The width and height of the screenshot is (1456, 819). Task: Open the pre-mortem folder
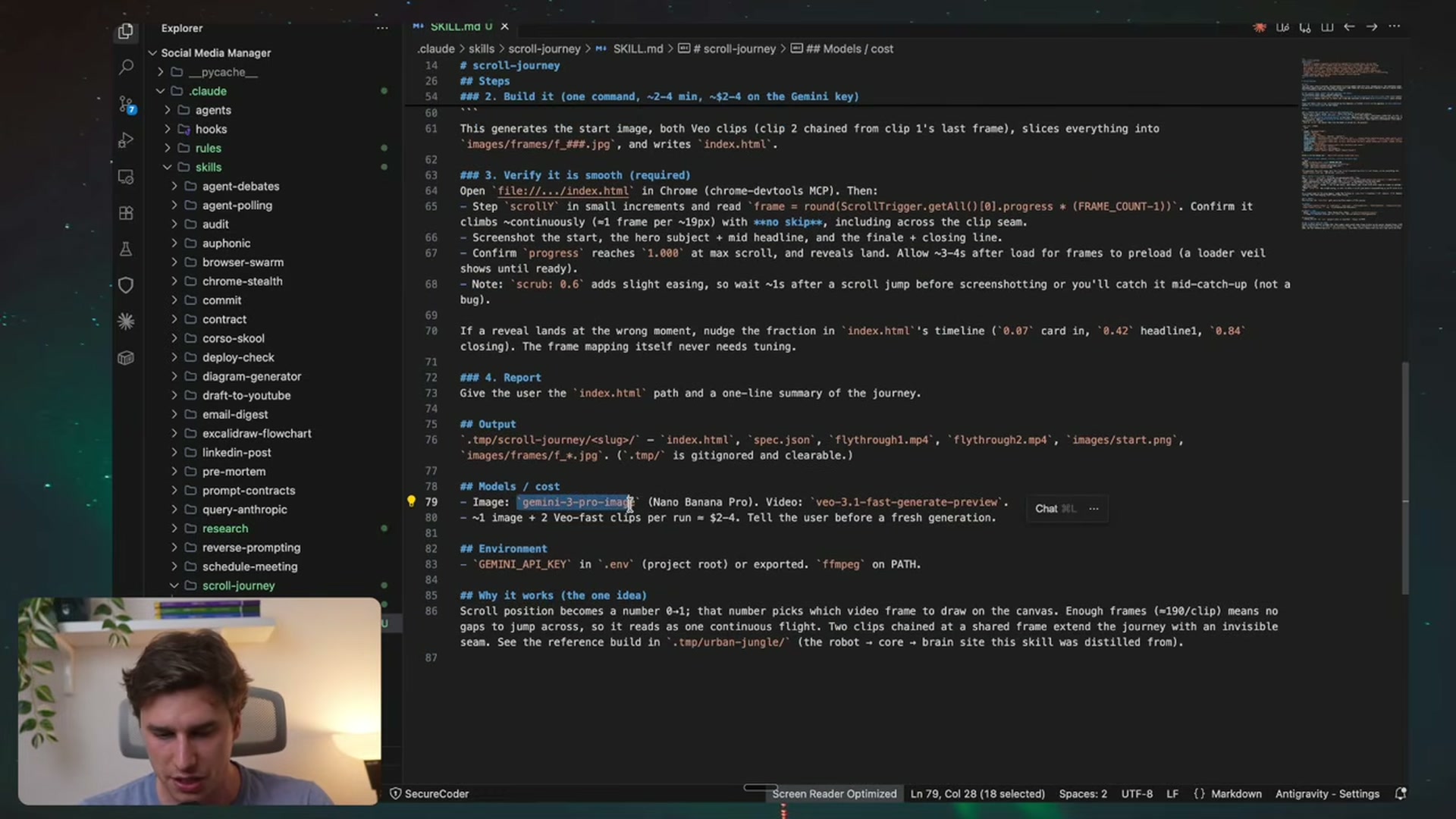(234, 471)
